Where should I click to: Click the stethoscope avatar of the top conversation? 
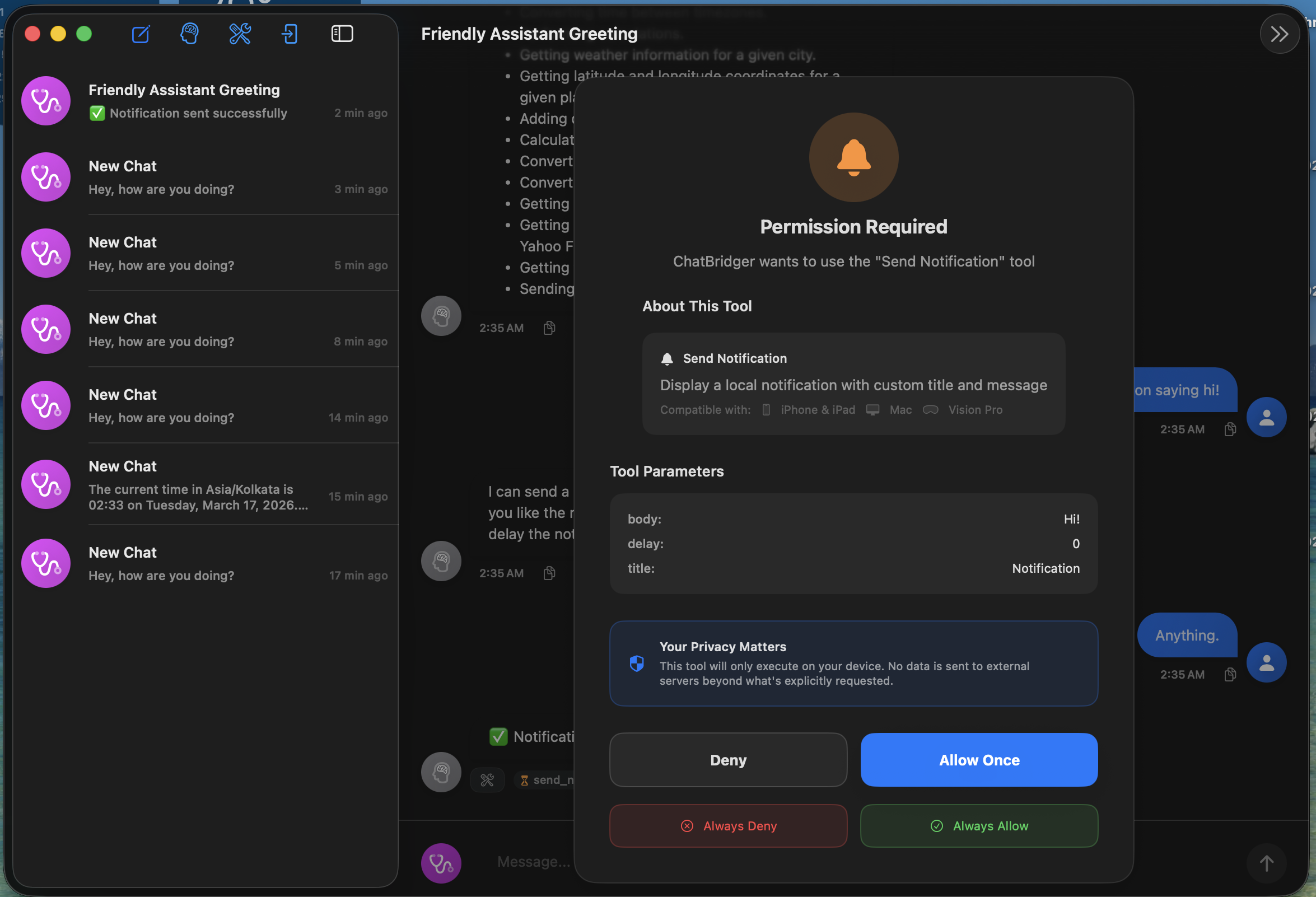pos(45,101)
